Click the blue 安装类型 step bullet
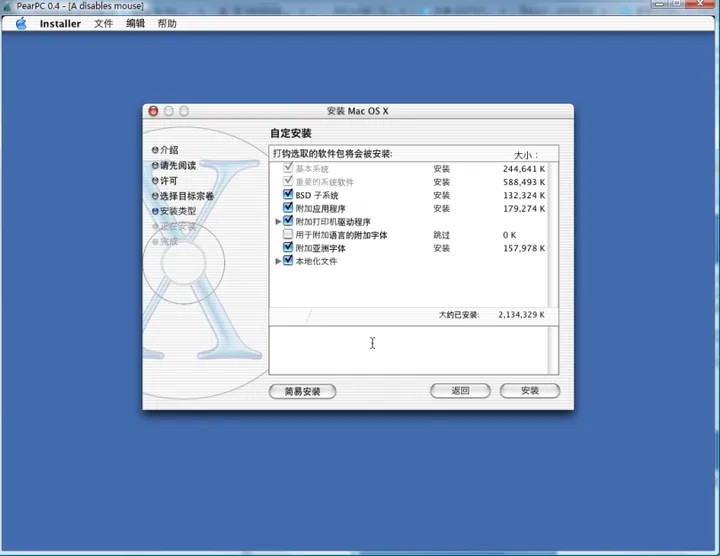Viewport: 720px width, 556px height. coord(155,211)
